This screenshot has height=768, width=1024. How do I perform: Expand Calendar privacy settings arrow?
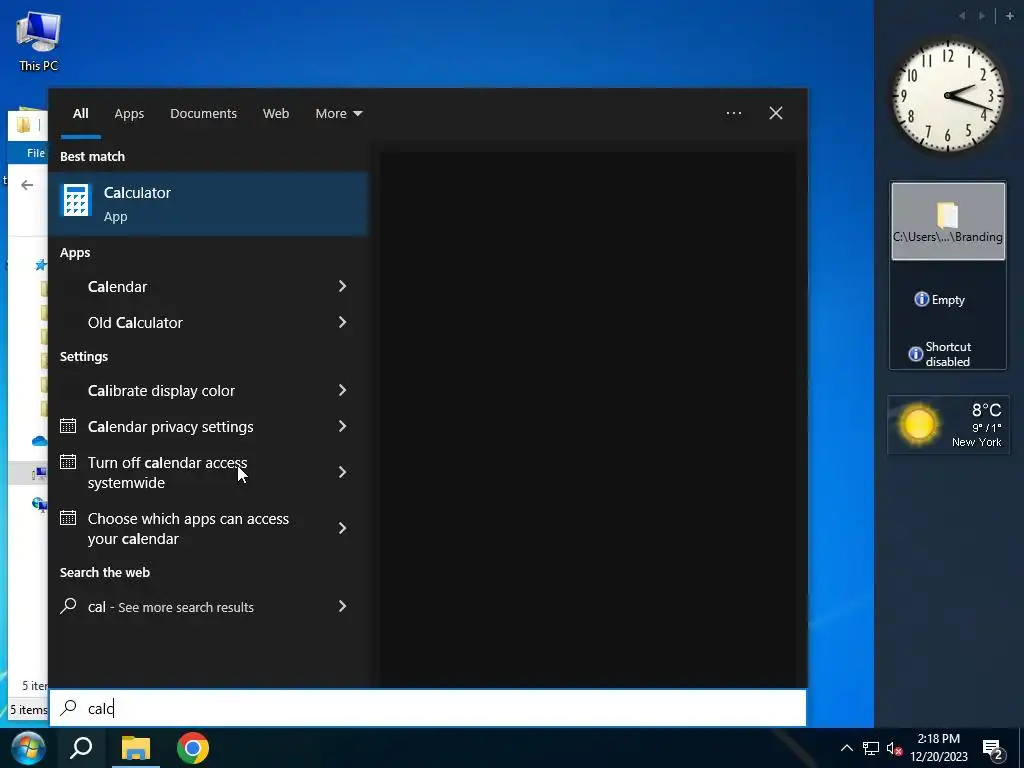pos(342,426)
